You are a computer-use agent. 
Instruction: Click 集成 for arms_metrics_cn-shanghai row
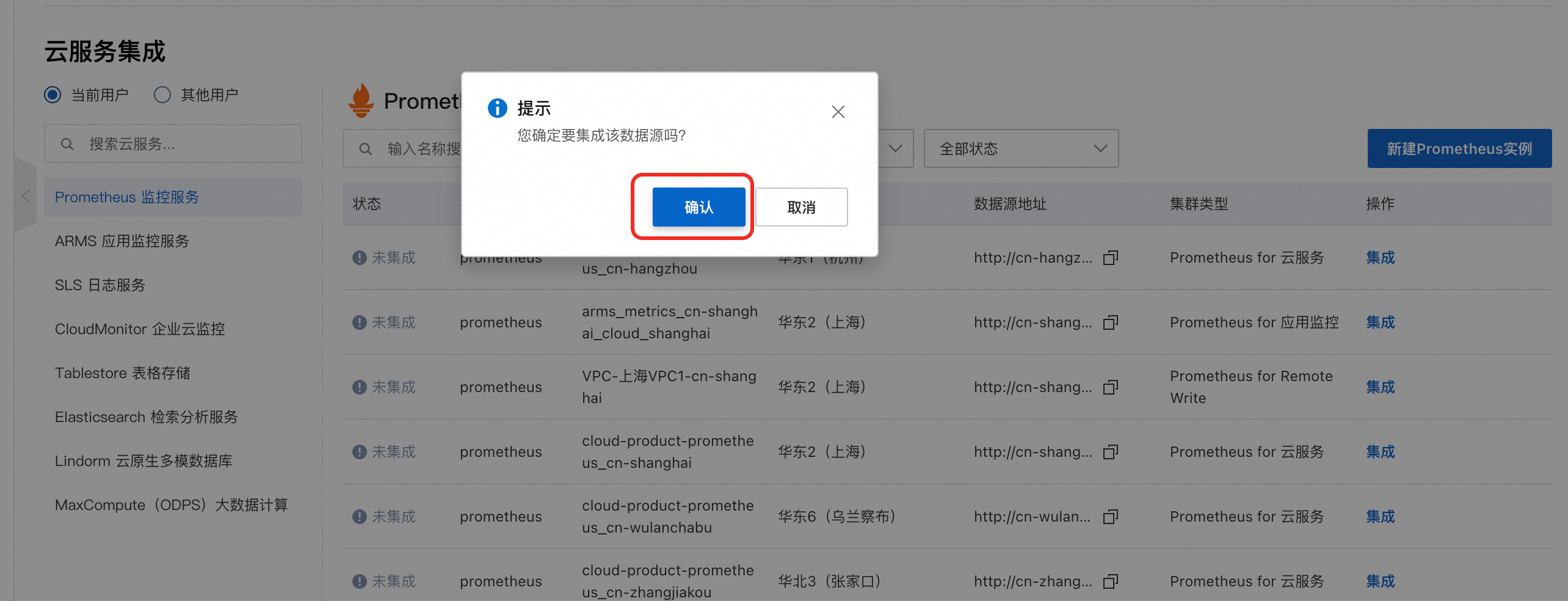point(1381,322)
